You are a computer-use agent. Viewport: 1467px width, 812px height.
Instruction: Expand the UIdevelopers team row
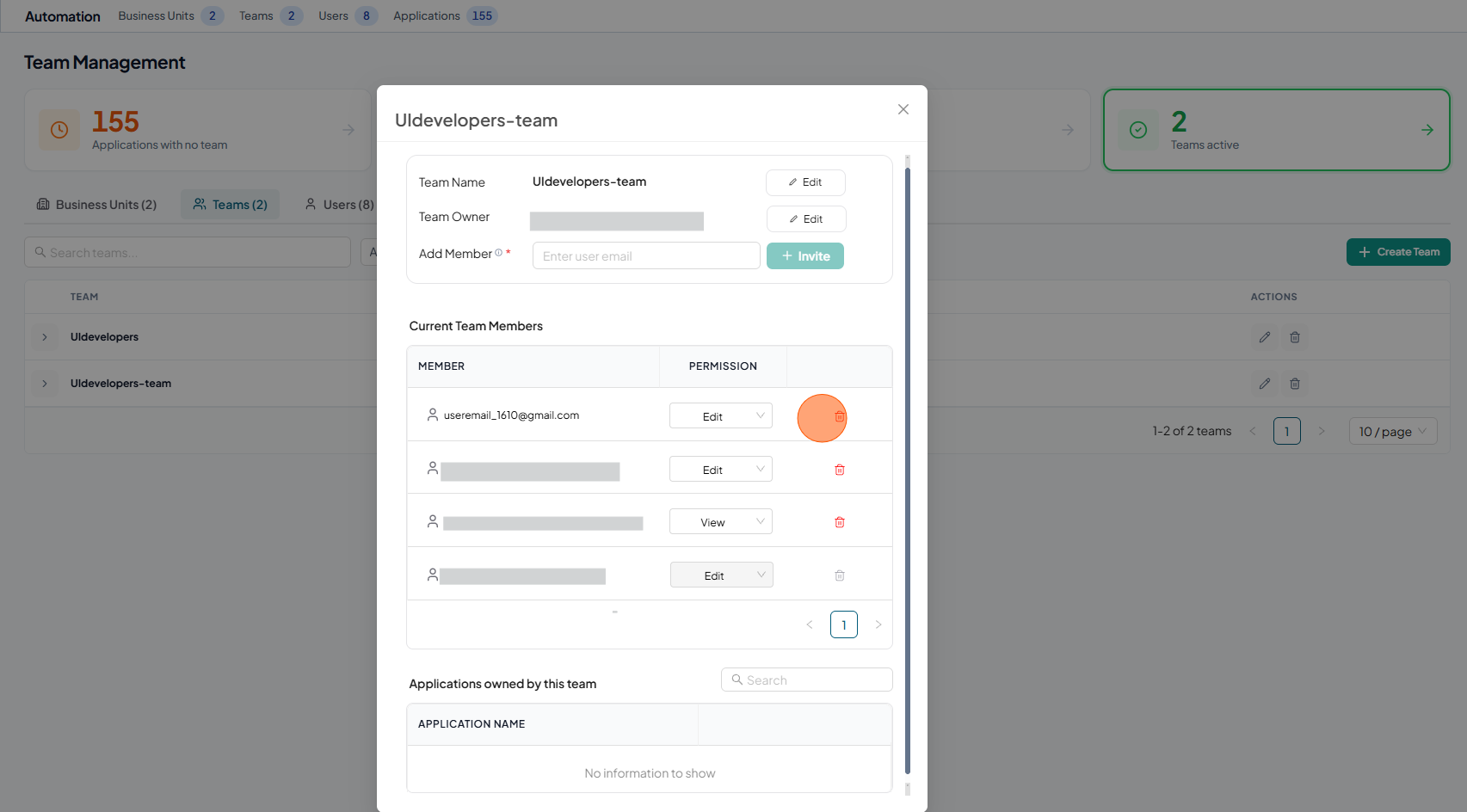[45, 337]
